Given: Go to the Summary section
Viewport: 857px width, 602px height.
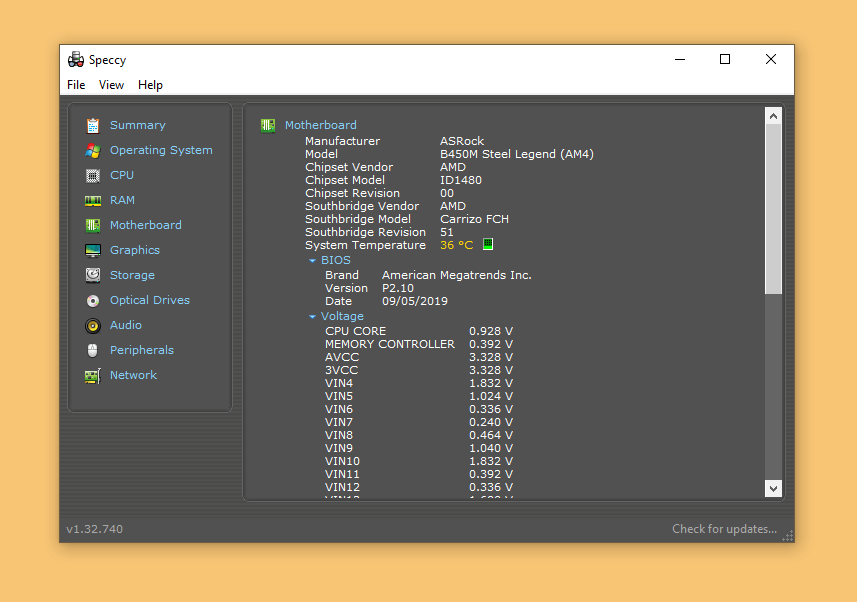Looking at the screenshot, I should pos(138,125).
